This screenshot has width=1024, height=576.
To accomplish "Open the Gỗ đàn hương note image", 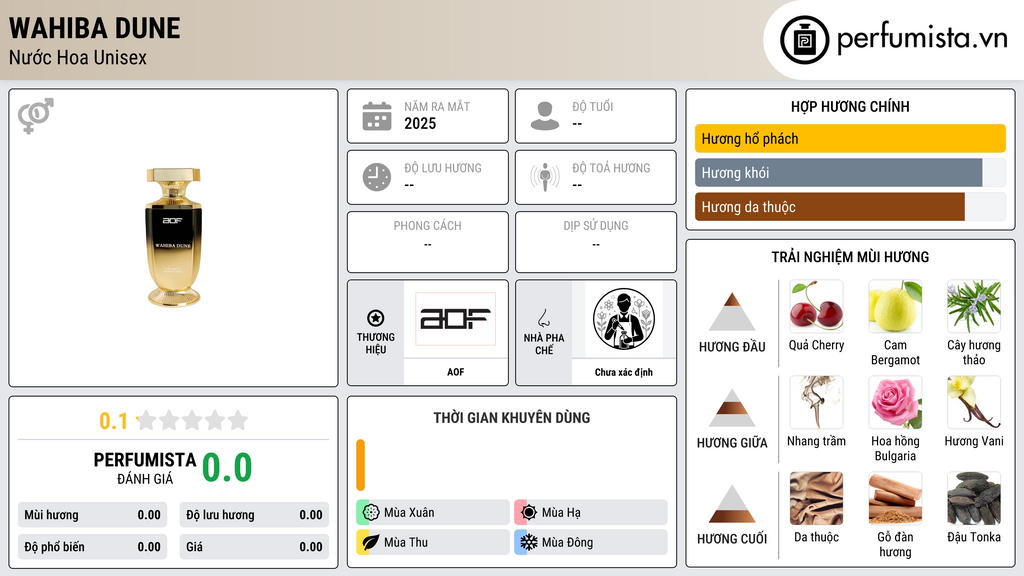I will pyautogui.click(x=895, y=498).
